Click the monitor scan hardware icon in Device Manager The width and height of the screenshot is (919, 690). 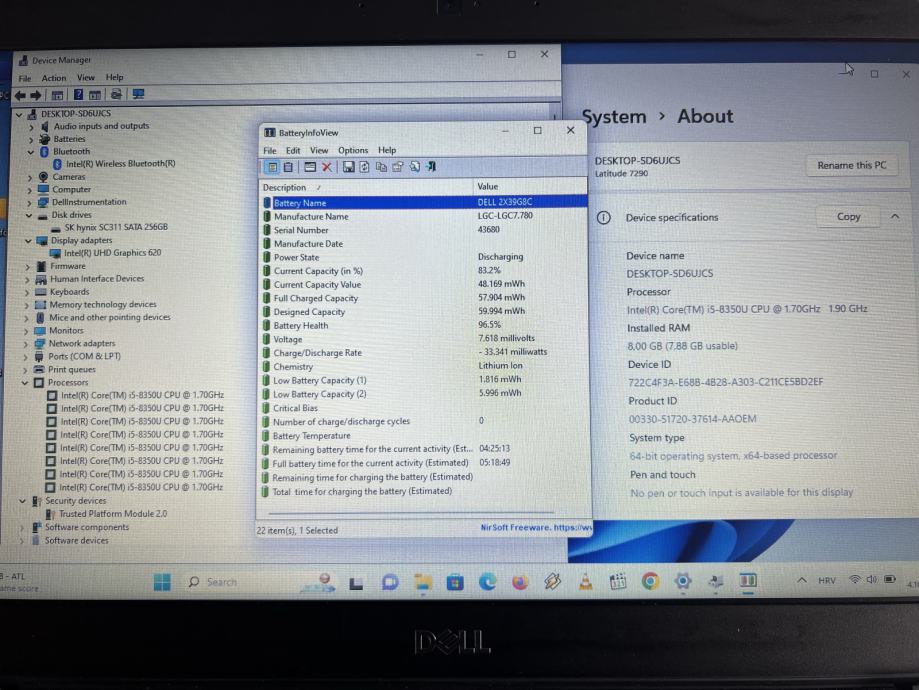click(x=138, y=94)
